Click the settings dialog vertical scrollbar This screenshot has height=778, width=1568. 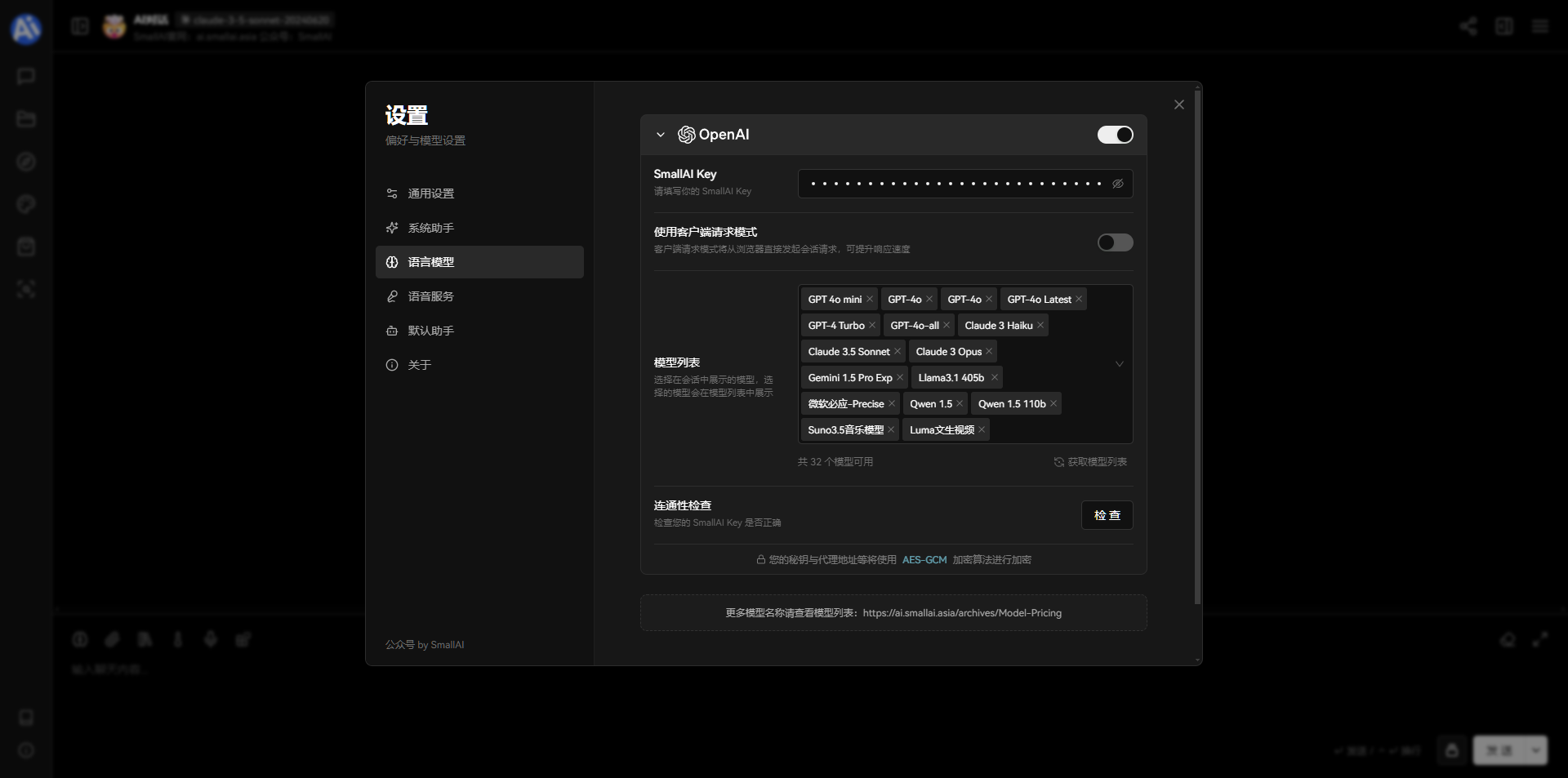click(x=1197, y=347)
